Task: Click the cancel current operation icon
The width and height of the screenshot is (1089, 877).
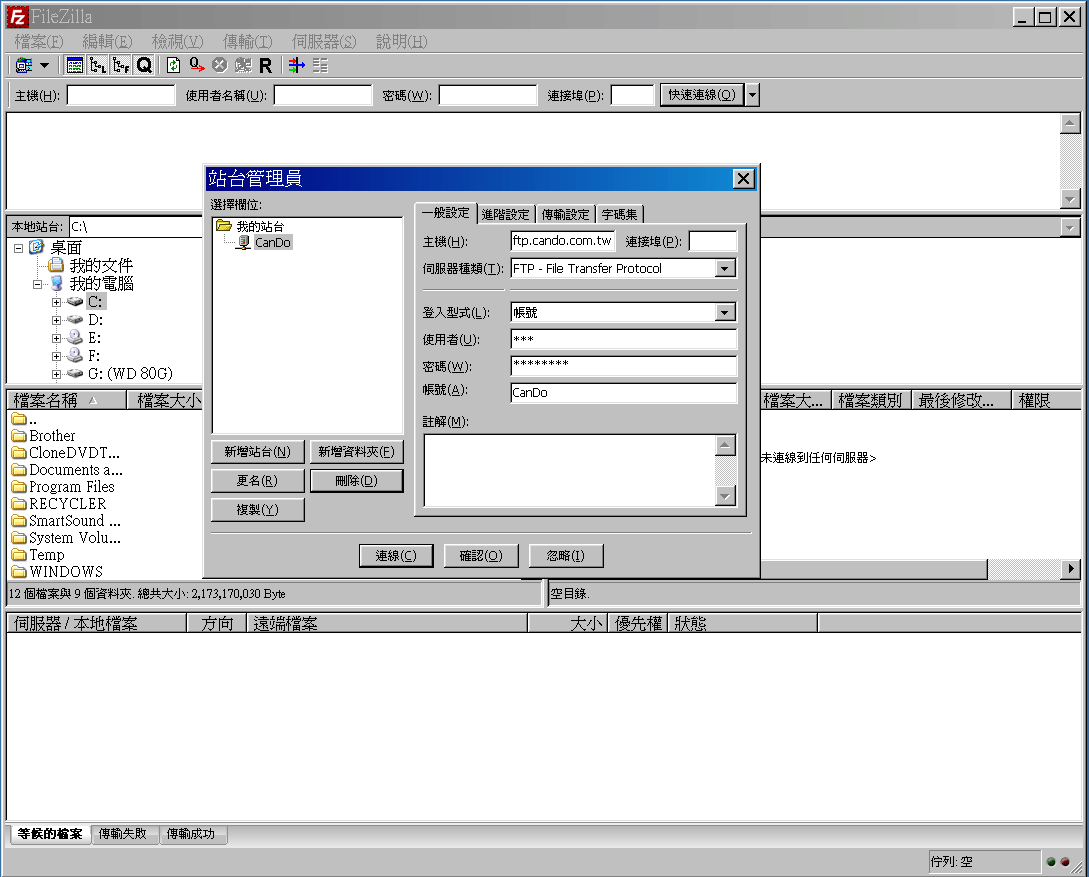Action: [x=219, y=65]
